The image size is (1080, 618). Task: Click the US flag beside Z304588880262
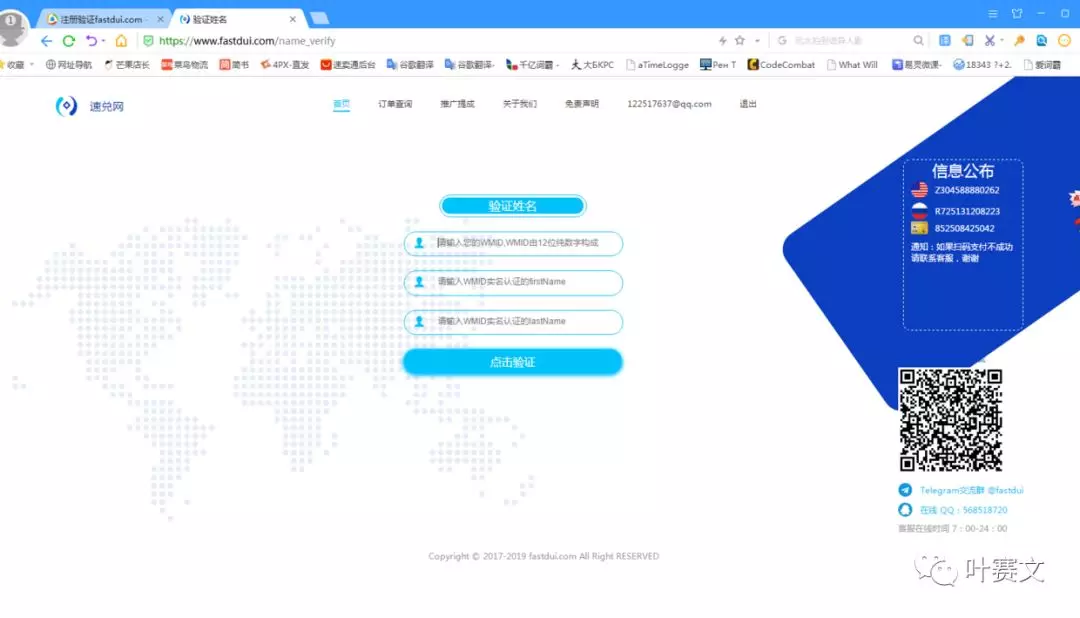pyautogui.click(x=920, y=188)
